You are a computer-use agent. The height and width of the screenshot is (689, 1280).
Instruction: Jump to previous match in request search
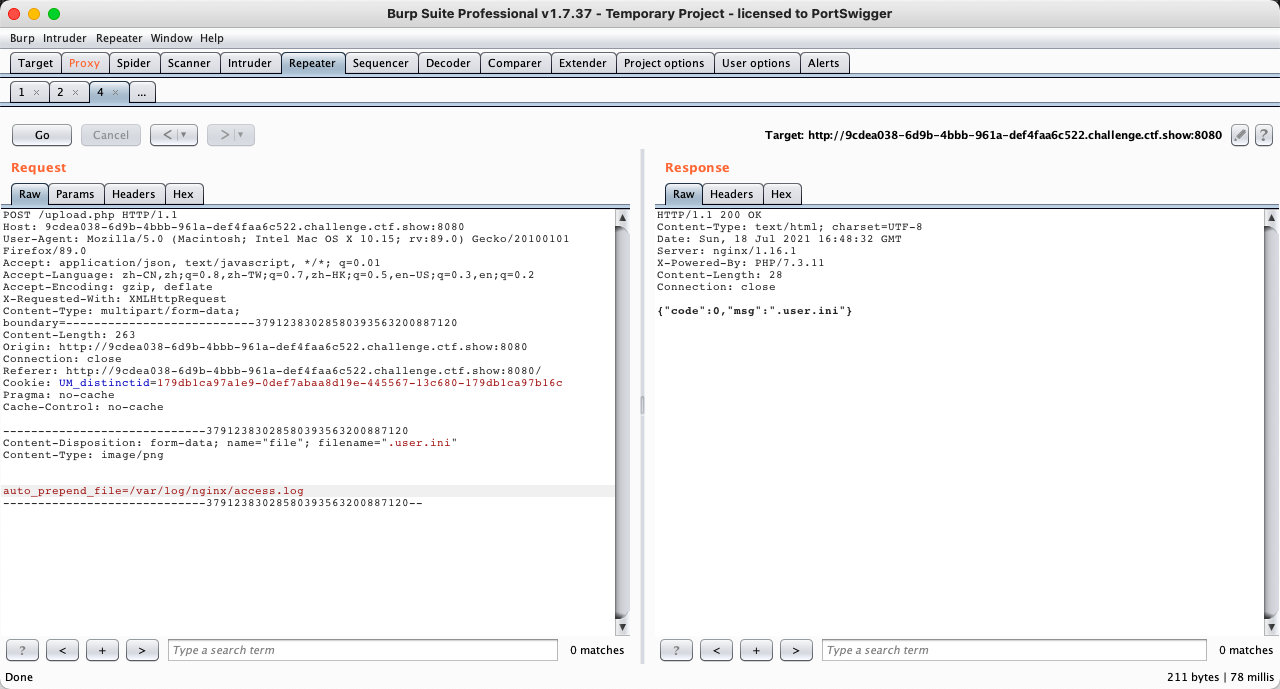(x=62, y=650)
